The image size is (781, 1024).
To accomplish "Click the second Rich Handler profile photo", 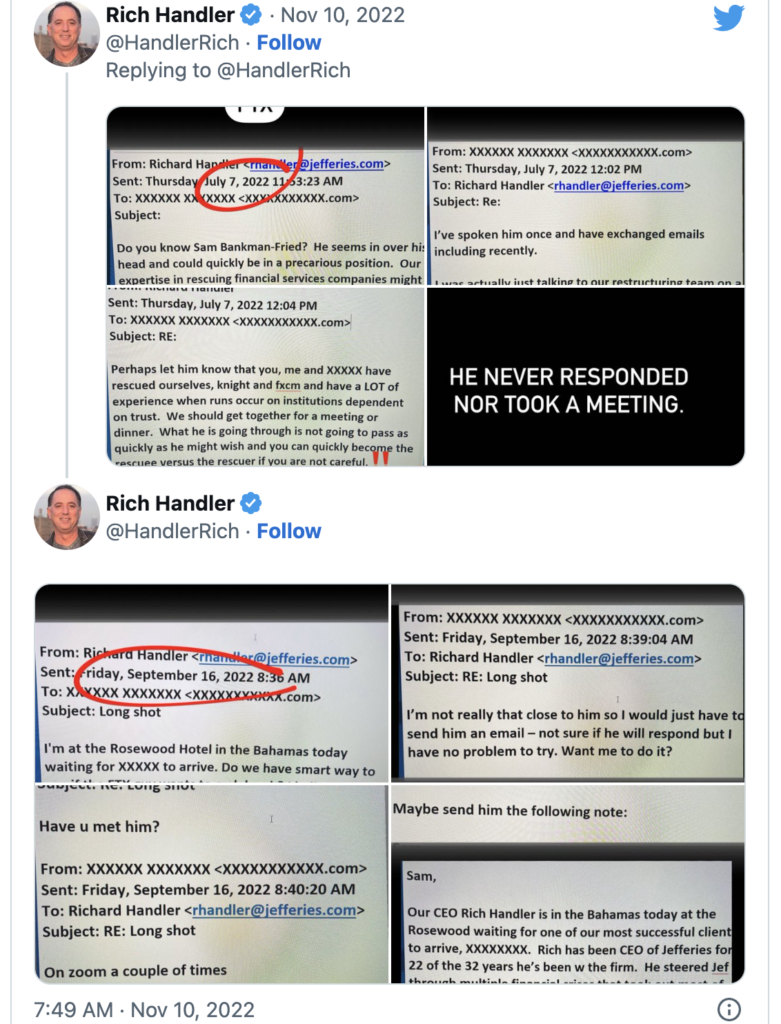I will click(x=67, y=517).
